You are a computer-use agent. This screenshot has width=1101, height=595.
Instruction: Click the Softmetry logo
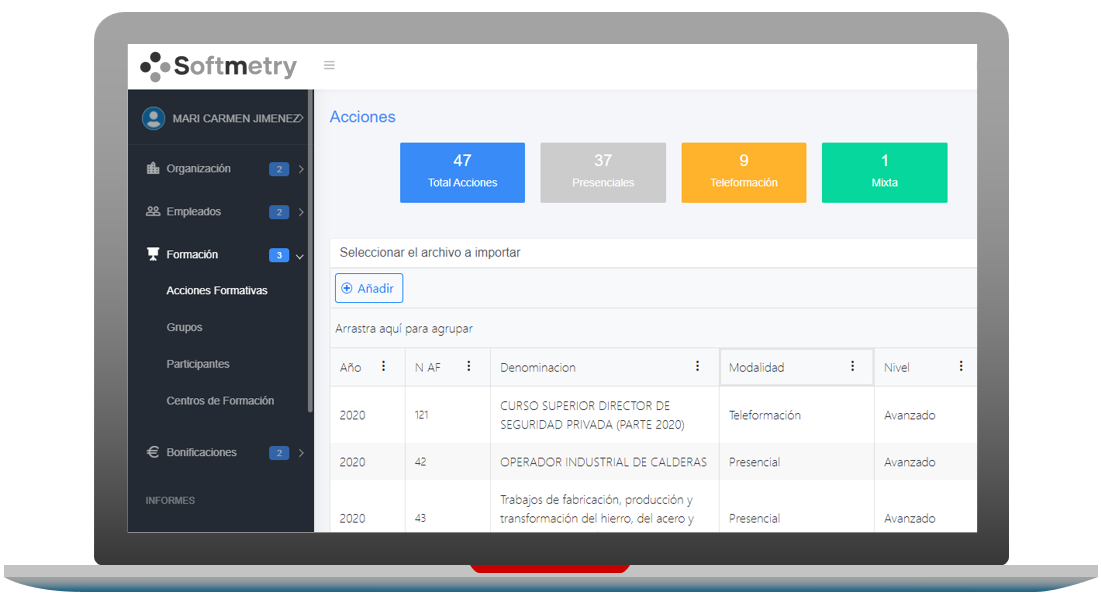point(218,66)
